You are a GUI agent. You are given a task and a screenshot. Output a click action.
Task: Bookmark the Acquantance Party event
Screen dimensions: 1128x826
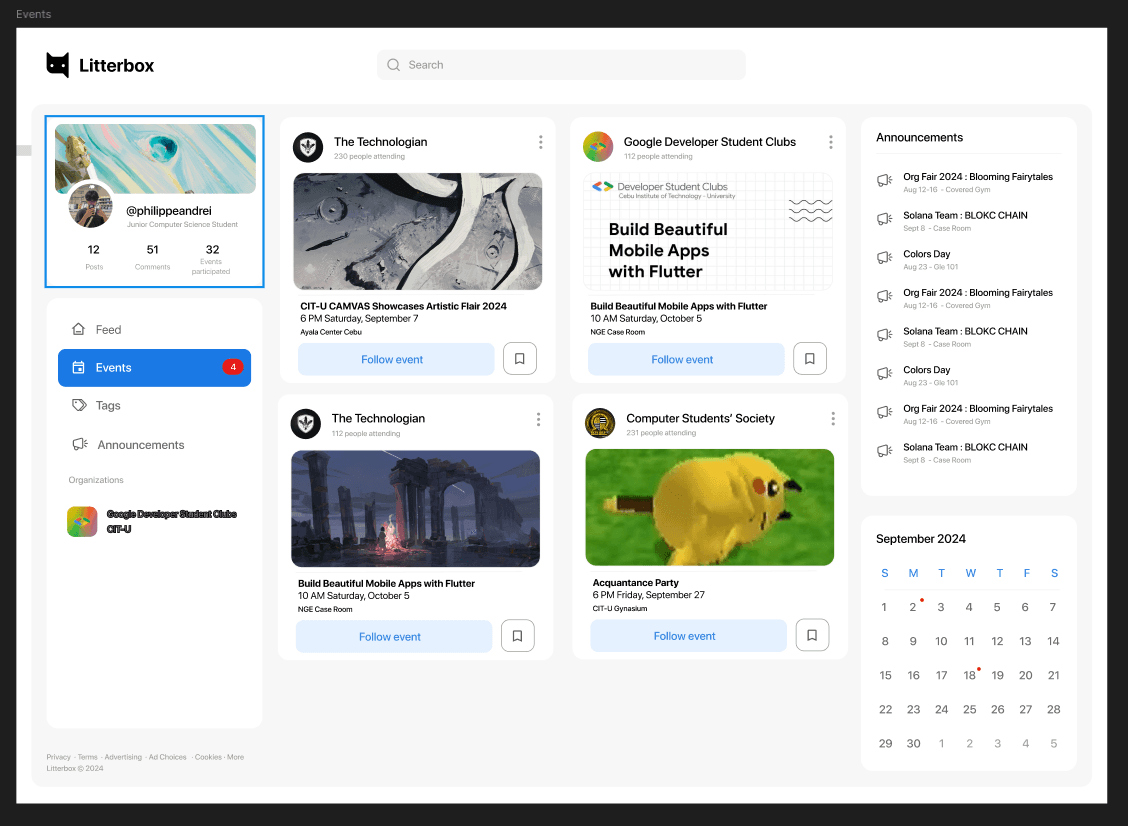coord(812,635)
